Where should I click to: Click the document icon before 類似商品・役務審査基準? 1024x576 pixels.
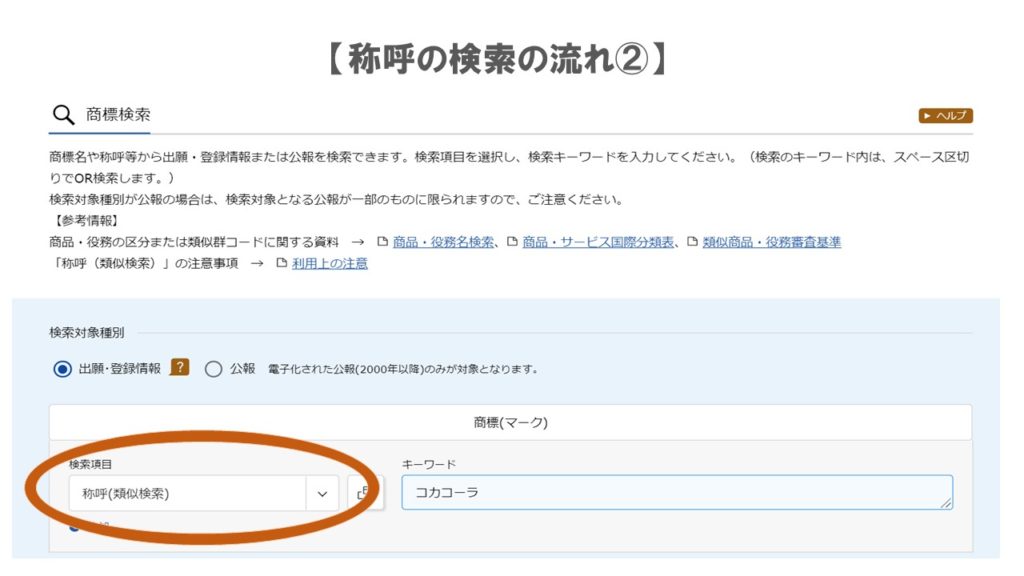point(692,242)
